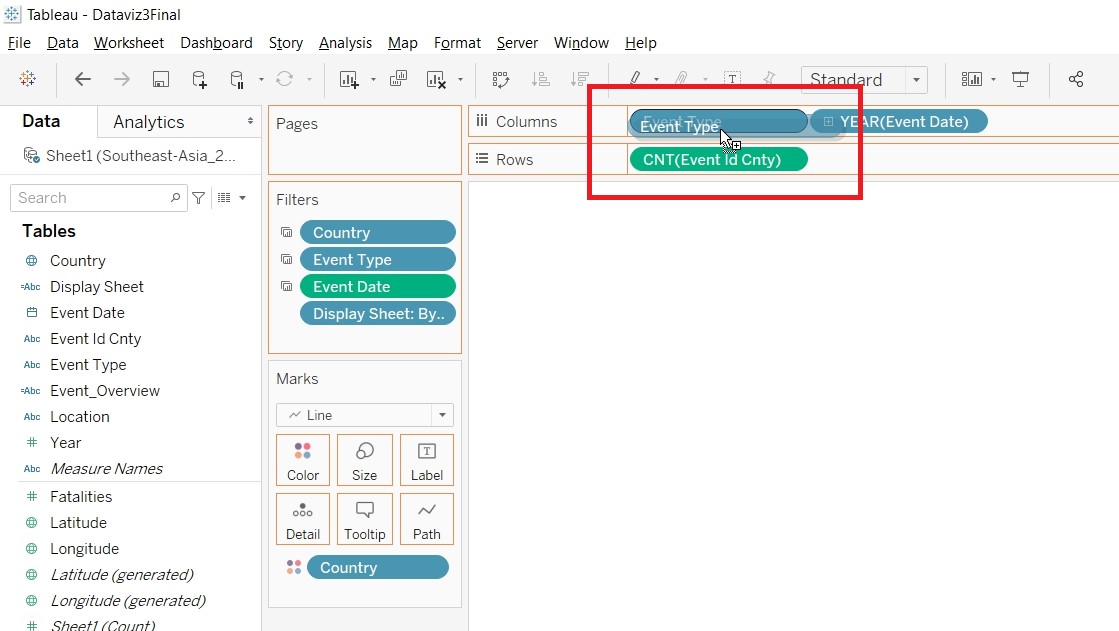Open the Analysis menu

345,43
